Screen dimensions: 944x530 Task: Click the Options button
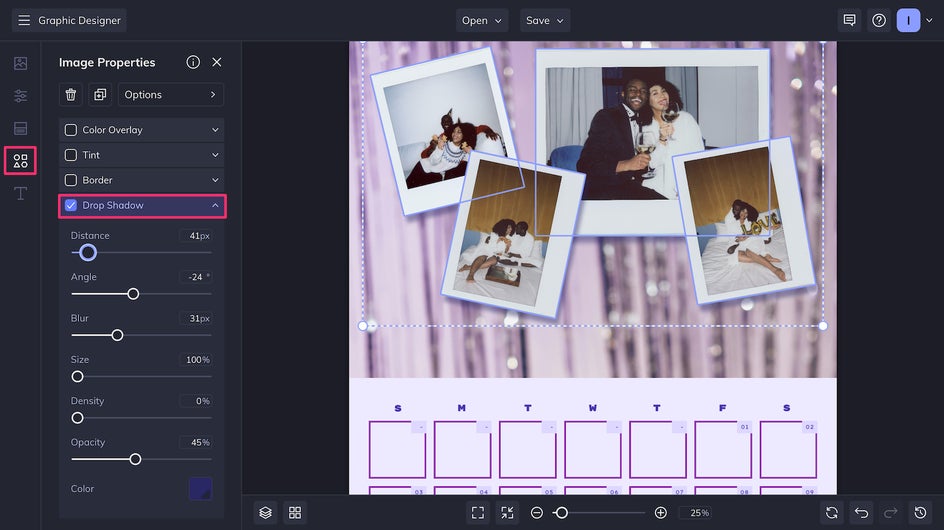(x=170, y=95)
